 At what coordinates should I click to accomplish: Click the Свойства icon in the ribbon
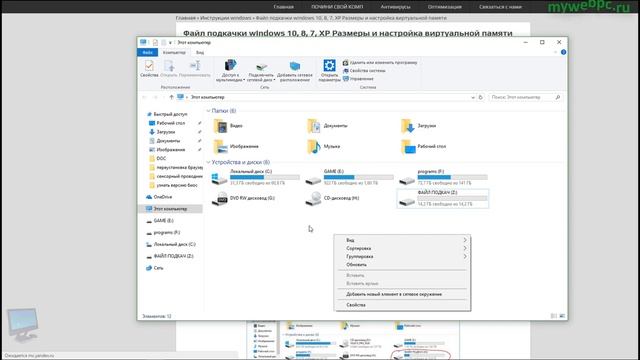(x=149, y=68)
